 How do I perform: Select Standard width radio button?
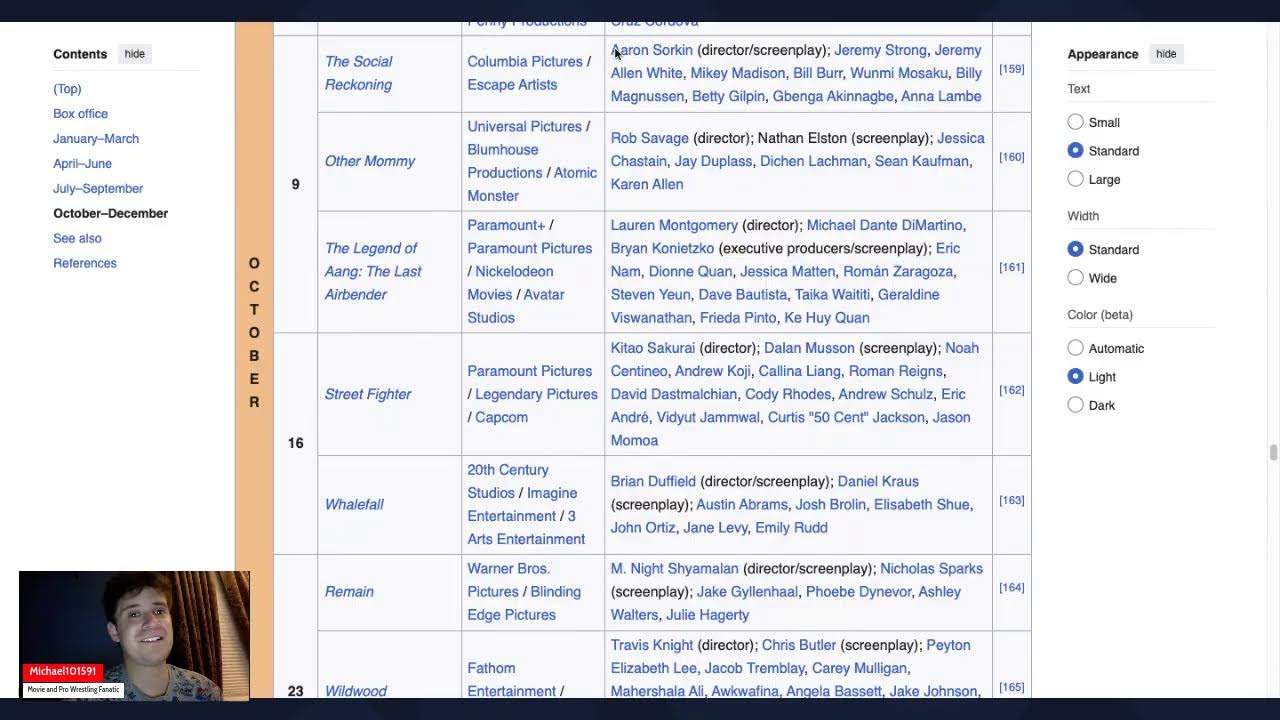point(1075,249)
